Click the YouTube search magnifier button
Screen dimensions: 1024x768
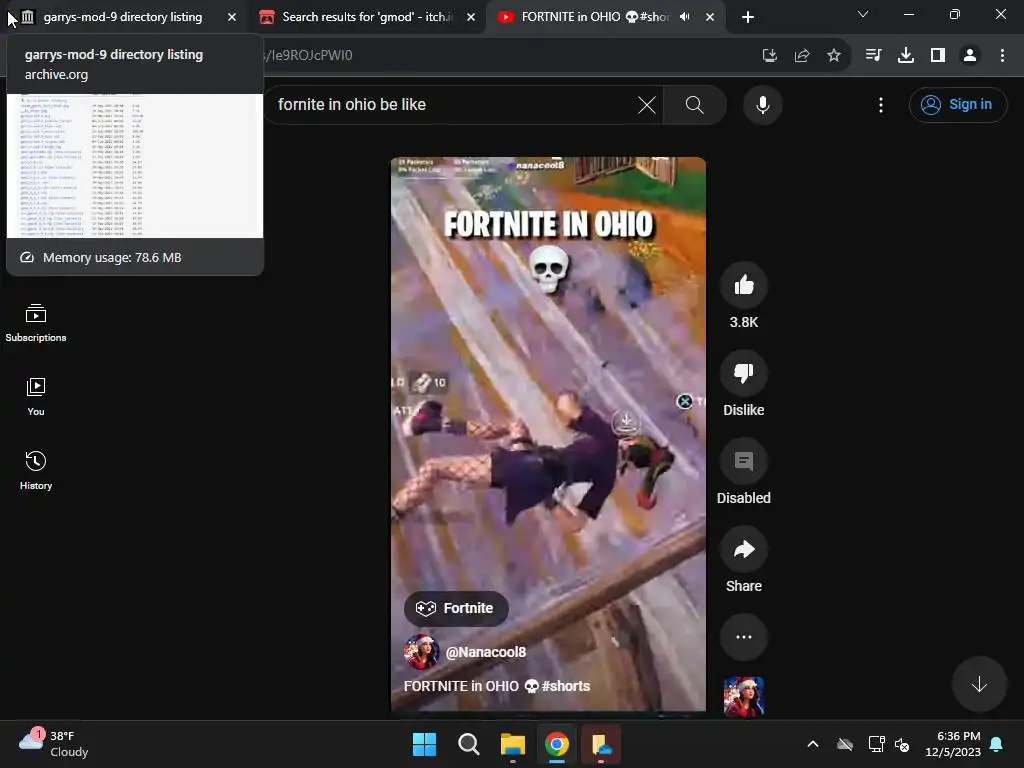tap(695, 105)
